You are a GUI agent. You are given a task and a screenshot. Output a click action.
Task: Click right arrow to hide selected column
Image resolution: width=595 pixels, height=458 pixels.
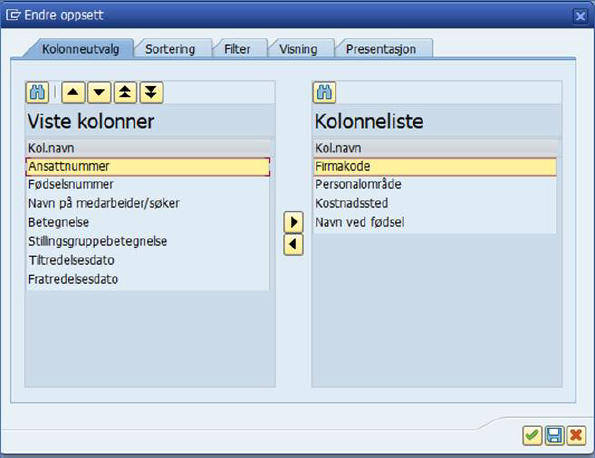click(x=293, y=222)
